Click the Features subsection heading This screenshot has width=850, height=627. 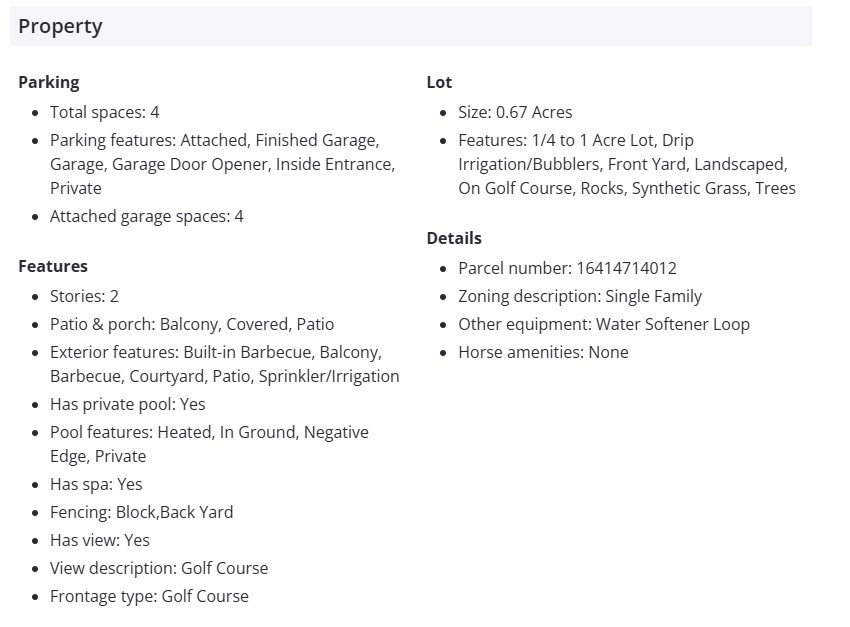tap(53, 266)
